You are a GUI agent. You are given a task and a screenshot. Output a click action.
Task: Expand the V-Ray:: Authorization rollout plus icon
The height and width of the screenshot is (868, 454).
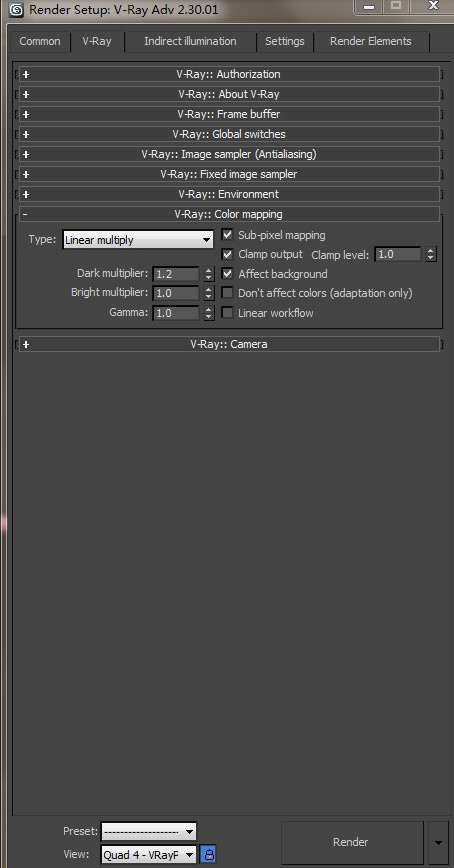[25, 74]
